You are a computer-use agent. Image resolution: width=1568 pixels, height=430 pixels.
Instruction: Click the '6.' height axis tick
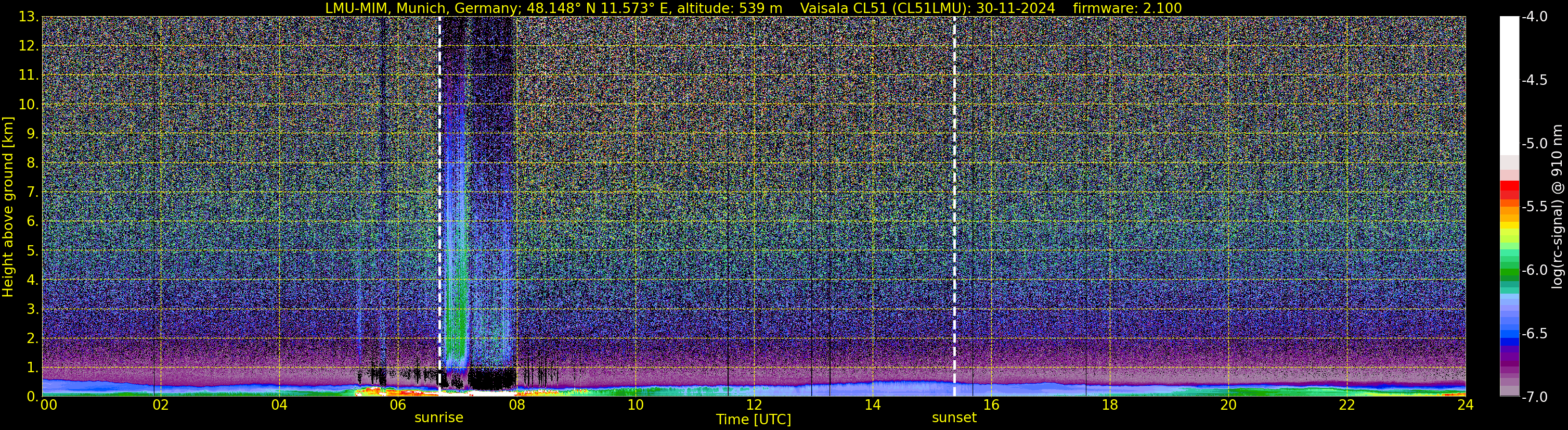pos(33,221)
